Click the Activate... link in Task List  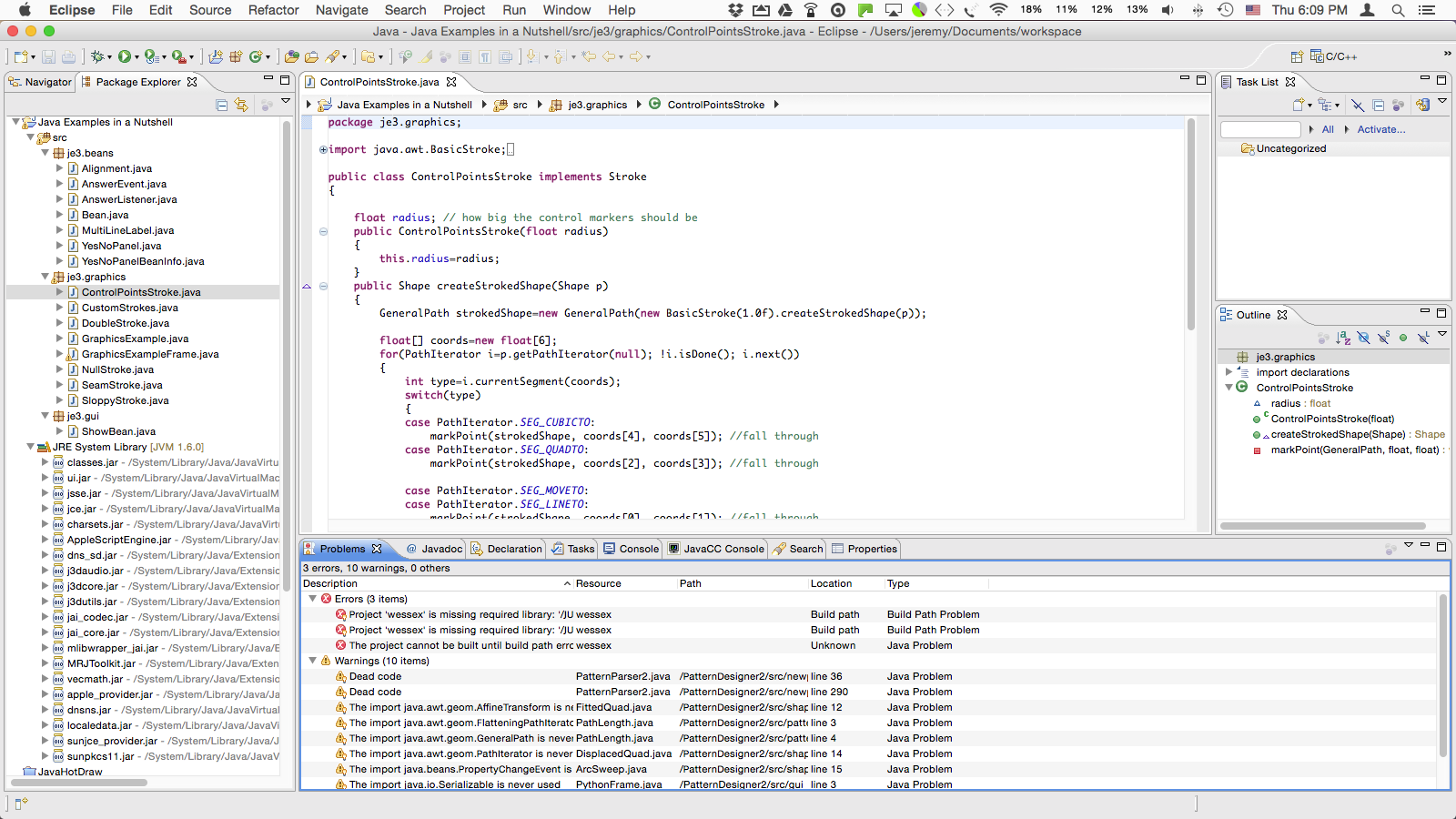1380,129
